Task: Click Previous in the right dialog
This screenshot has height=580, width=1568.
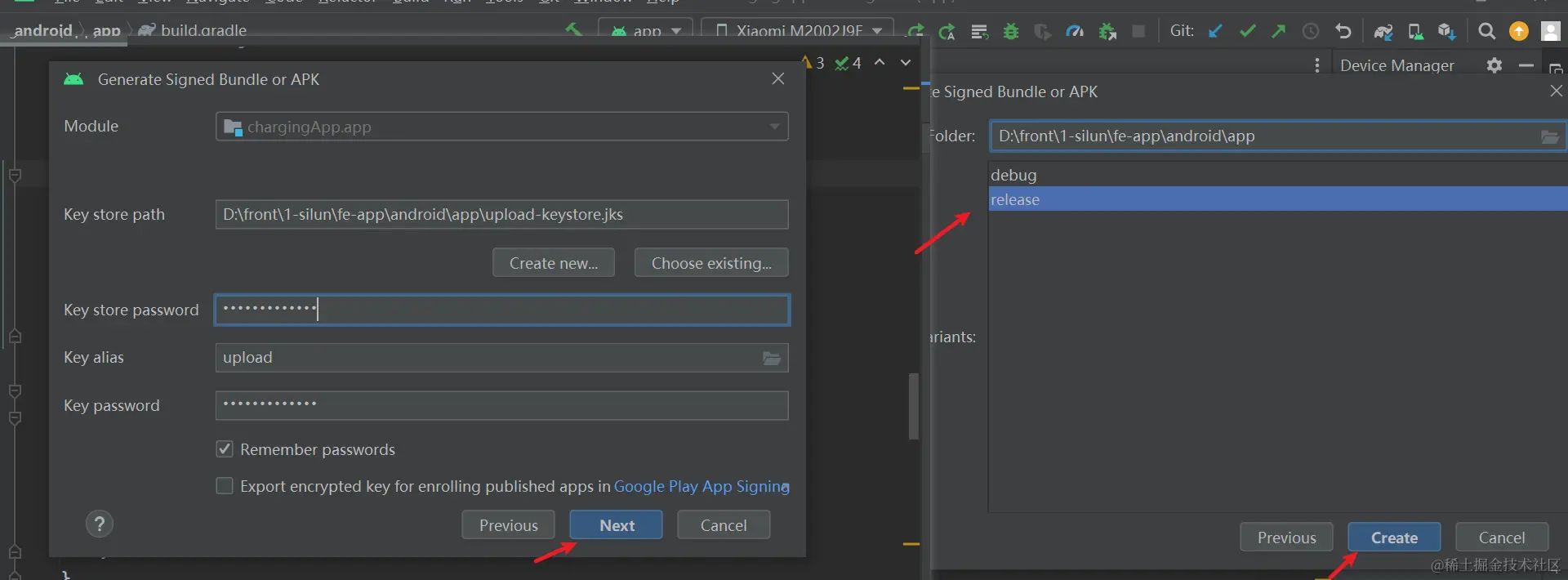Action: point(1286,538)
